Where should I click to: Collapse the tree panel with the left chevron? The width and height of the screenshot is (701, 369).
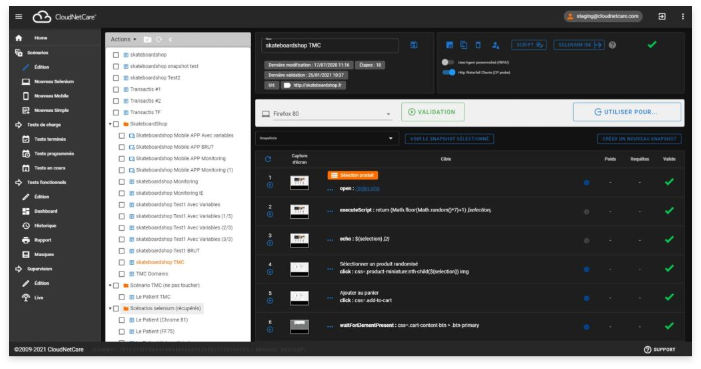[170, 39]
